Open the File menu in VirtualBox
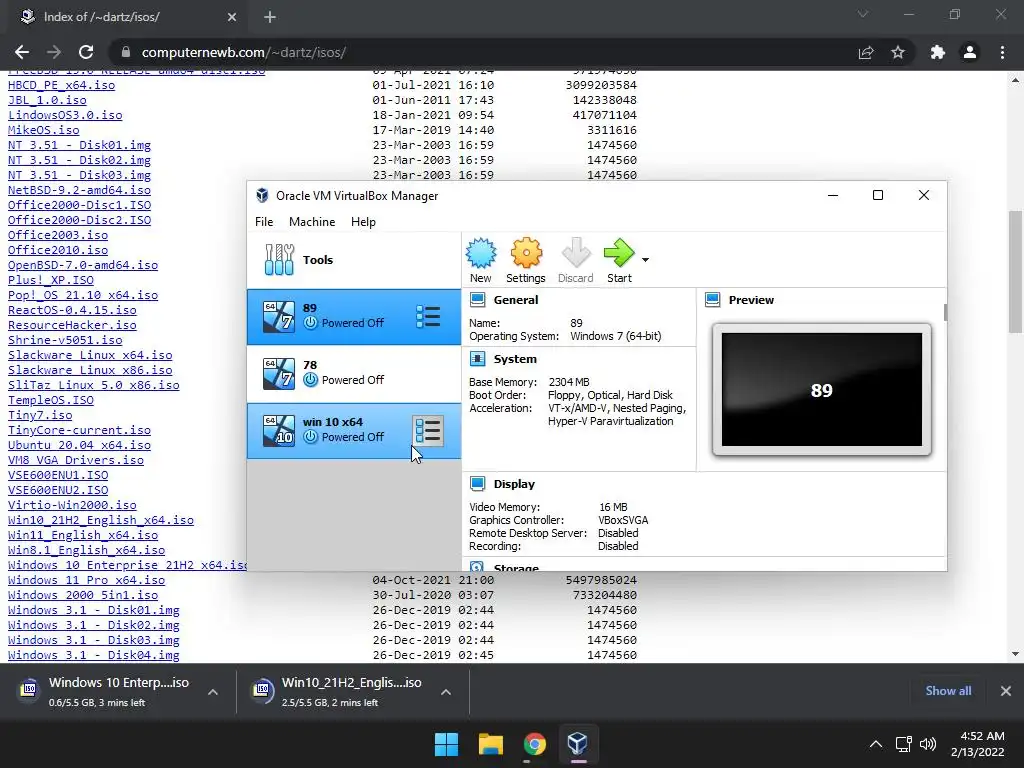Screen dimensions: 1024x768 (264, 222)
